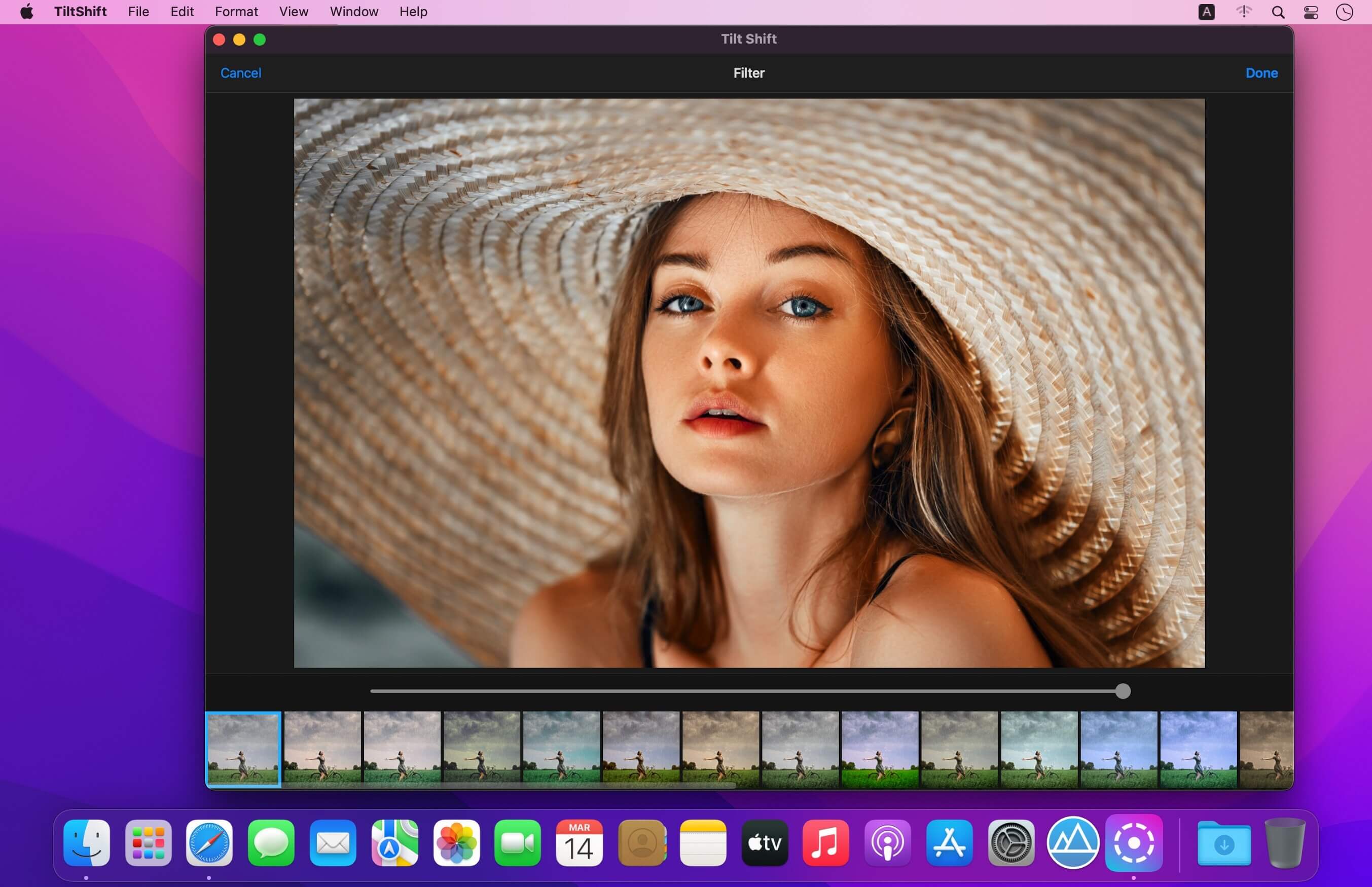1372x887 pixels.
Task: Select the third filter thumbnail
Action: point(402,749)
